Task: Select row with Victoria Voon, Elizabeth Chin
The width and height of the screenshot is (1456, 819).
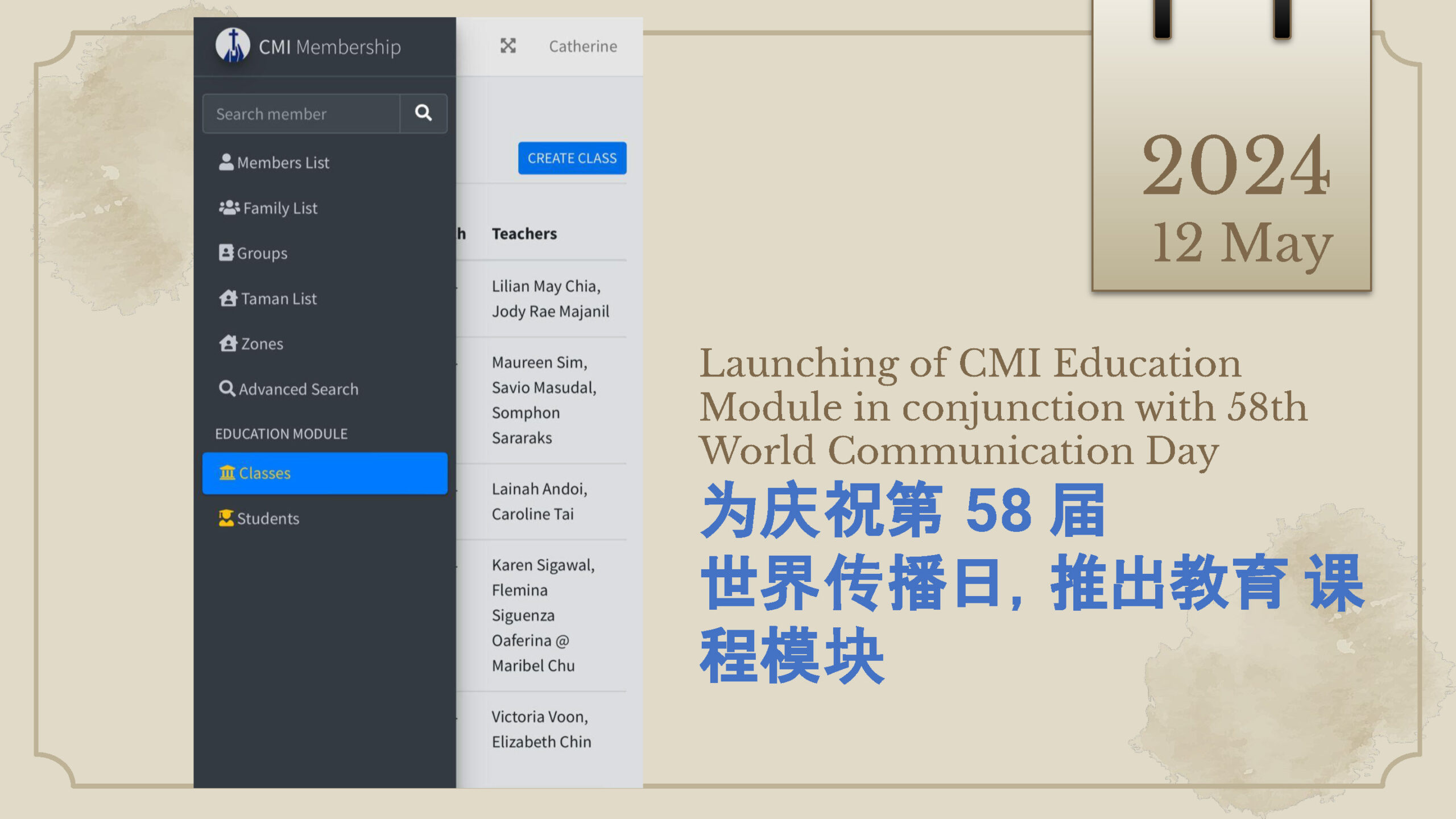Action: (x=541, y=729)
